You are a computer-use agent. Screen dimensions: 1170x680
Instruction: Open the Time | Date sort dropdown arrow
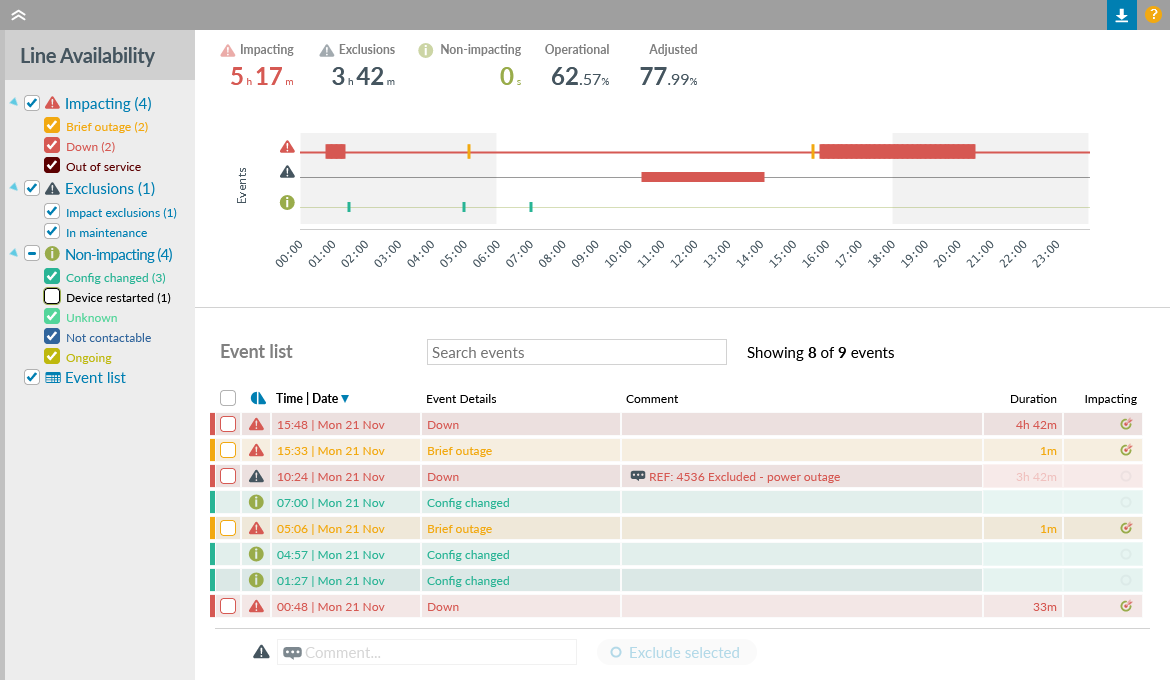tap(344, 397)
